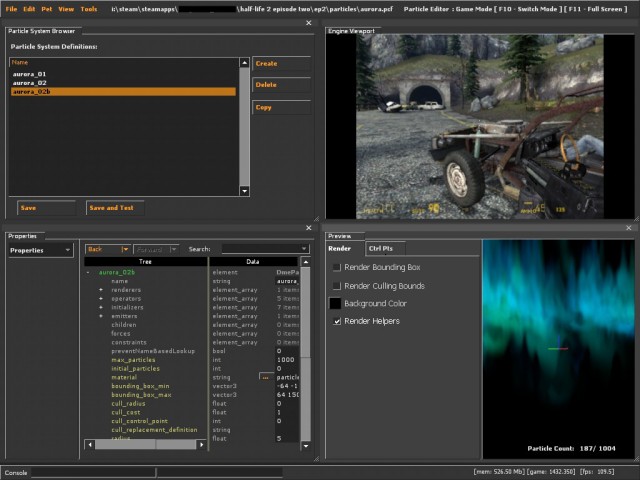Select the forces tree row
Viewport: 640px width, 480px height.
click(x=121, y=333)
